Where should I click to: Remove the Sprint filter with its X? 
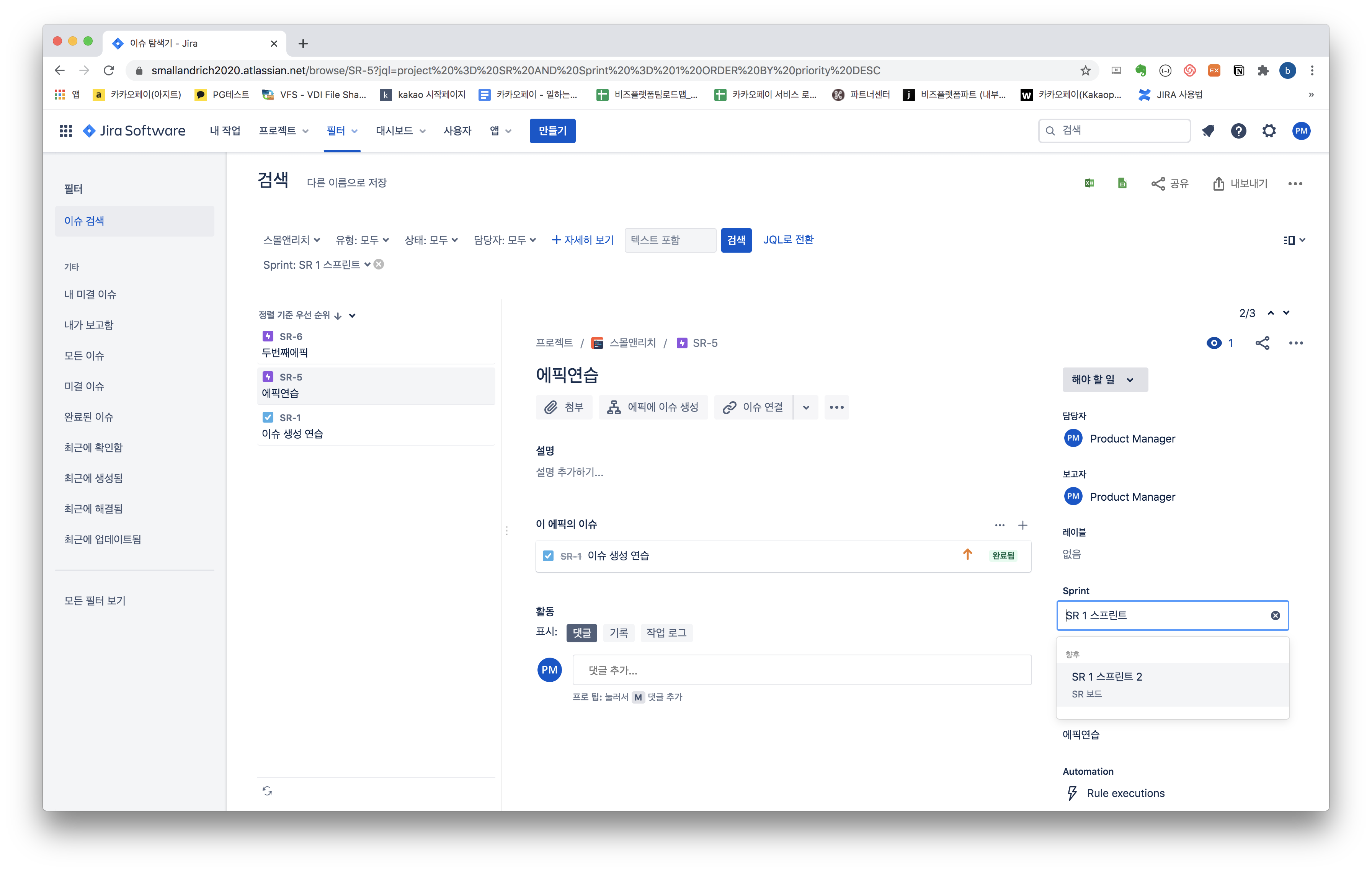coord(379,264)
